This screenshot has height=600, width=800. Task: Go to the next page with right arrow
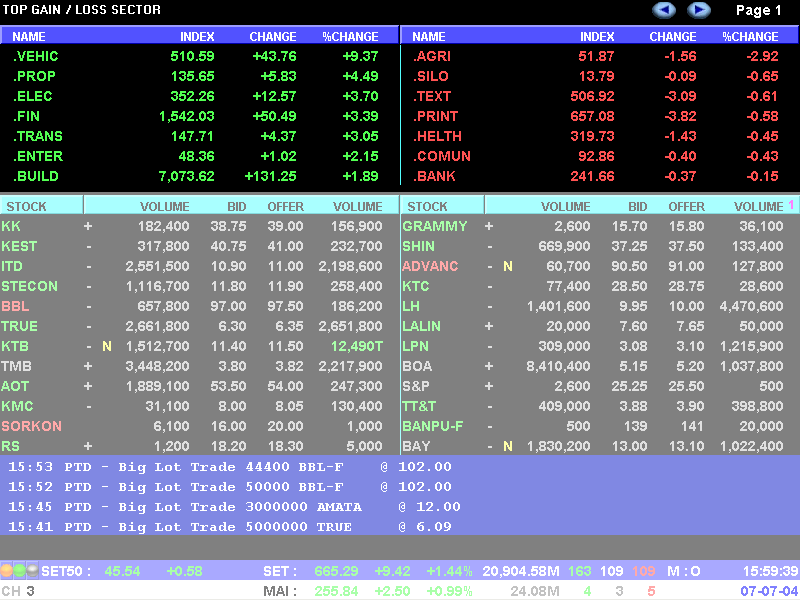(698, 10)
